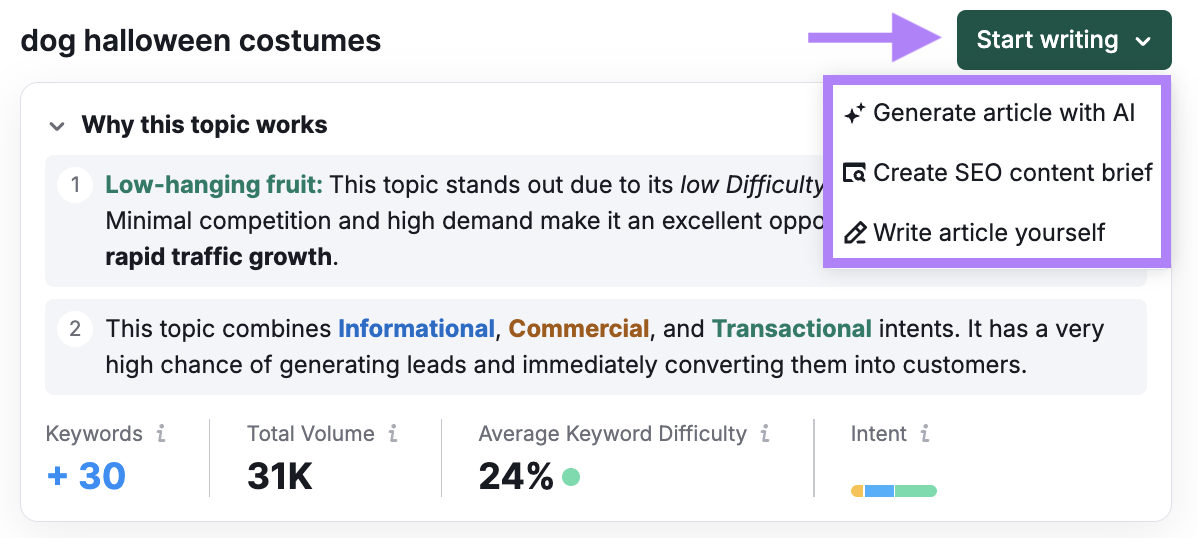Click the SEO content brief search icon
This screenshot has width=1198, height=538.
pos(854,173)
